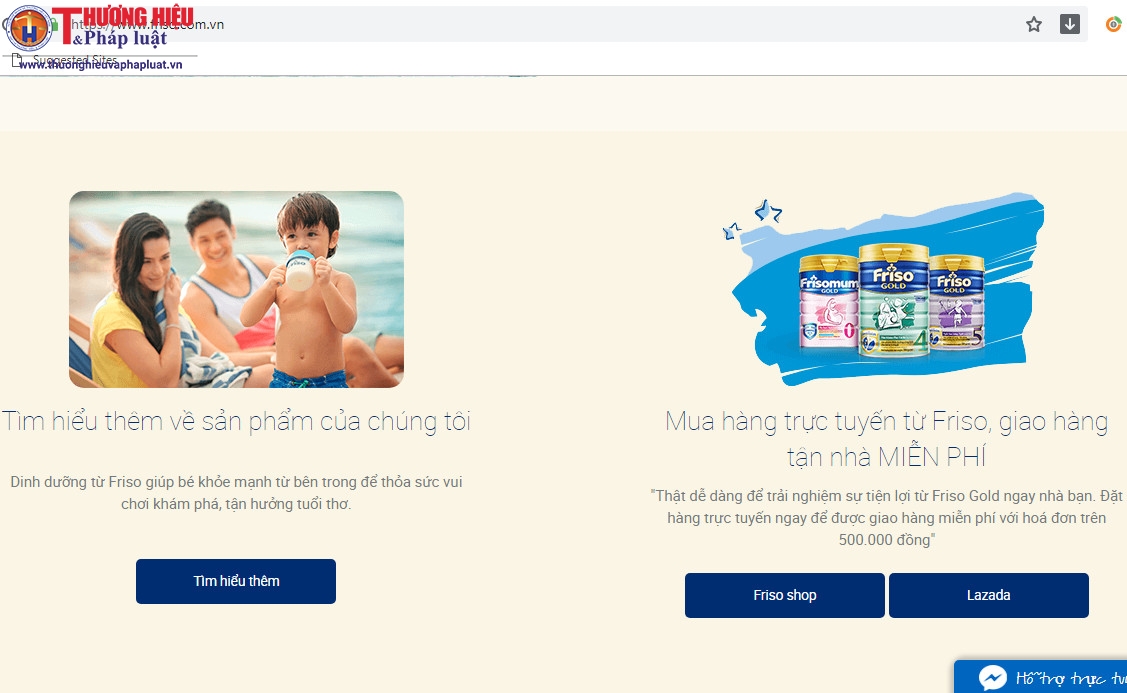Image resolution: width=1127 pixels, height=693 pixels.
Task: Click the www.thuonghieuvaphapluat.vn watermark link
Action: 101,65
